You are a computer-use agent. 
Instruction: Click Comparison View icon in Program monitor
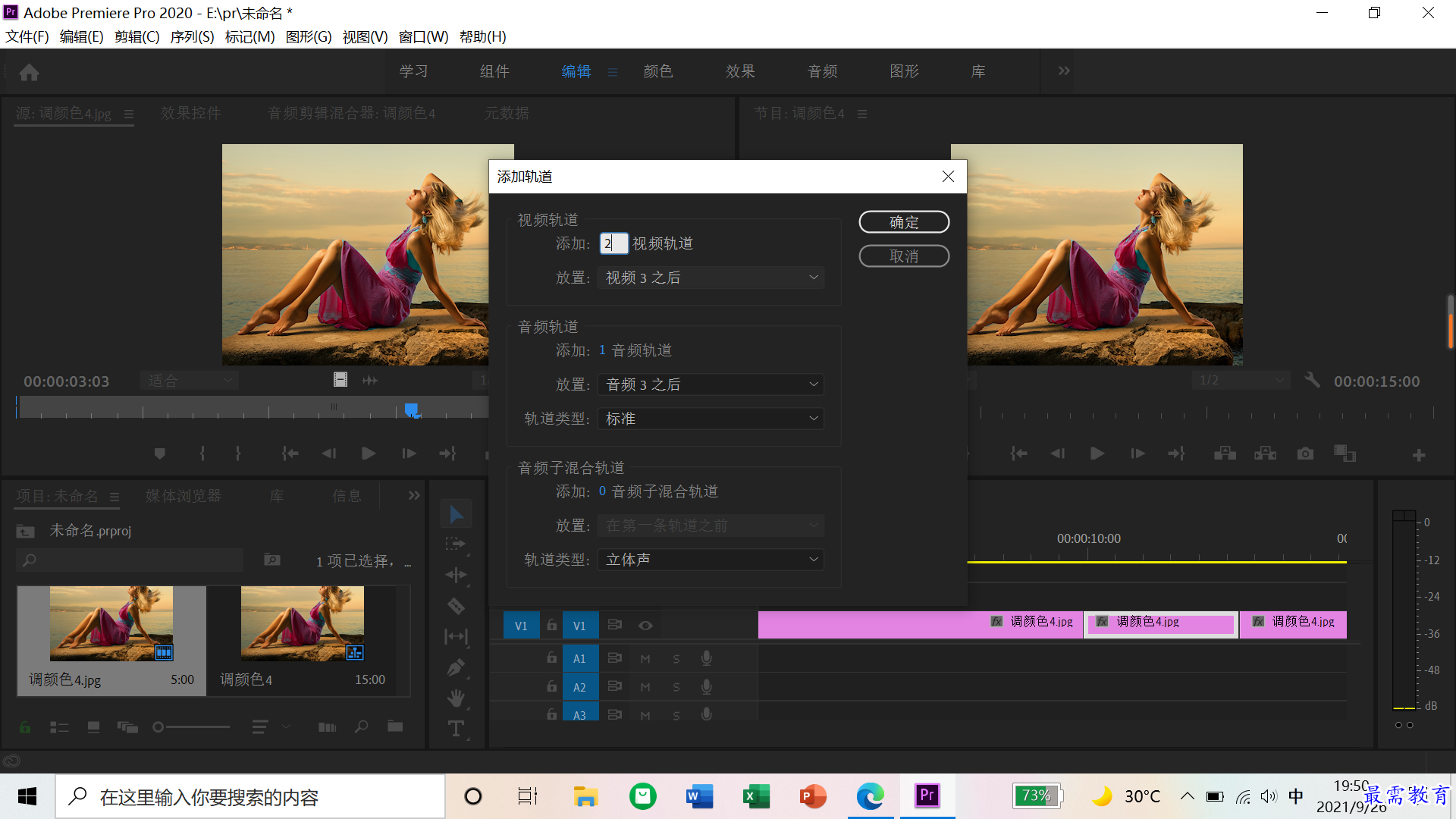(1345, 453)
